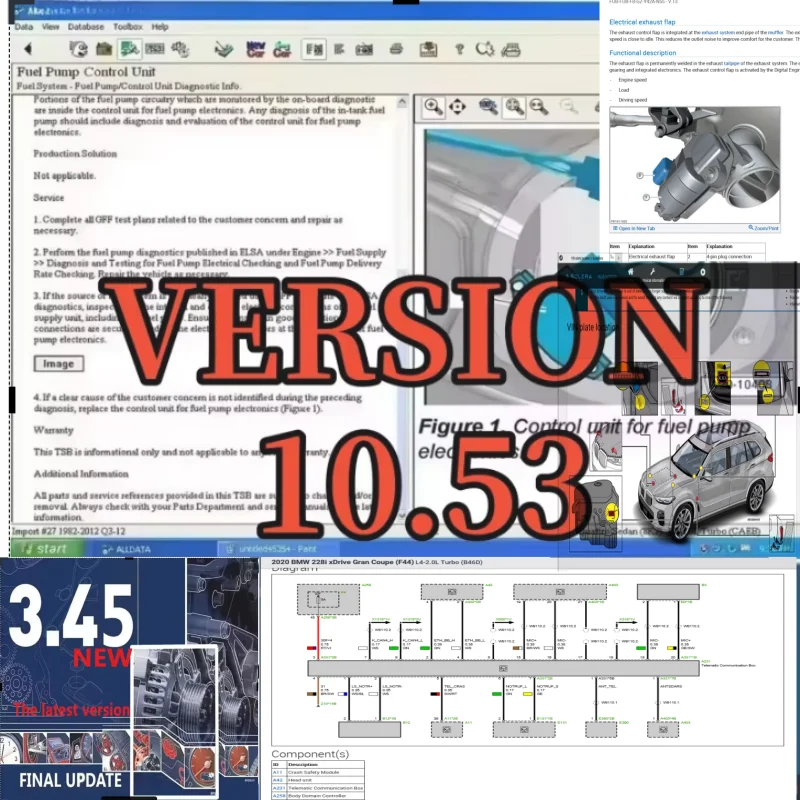Open the Help menu
This screenshot has height=800, width=800.
click(160, 27)
